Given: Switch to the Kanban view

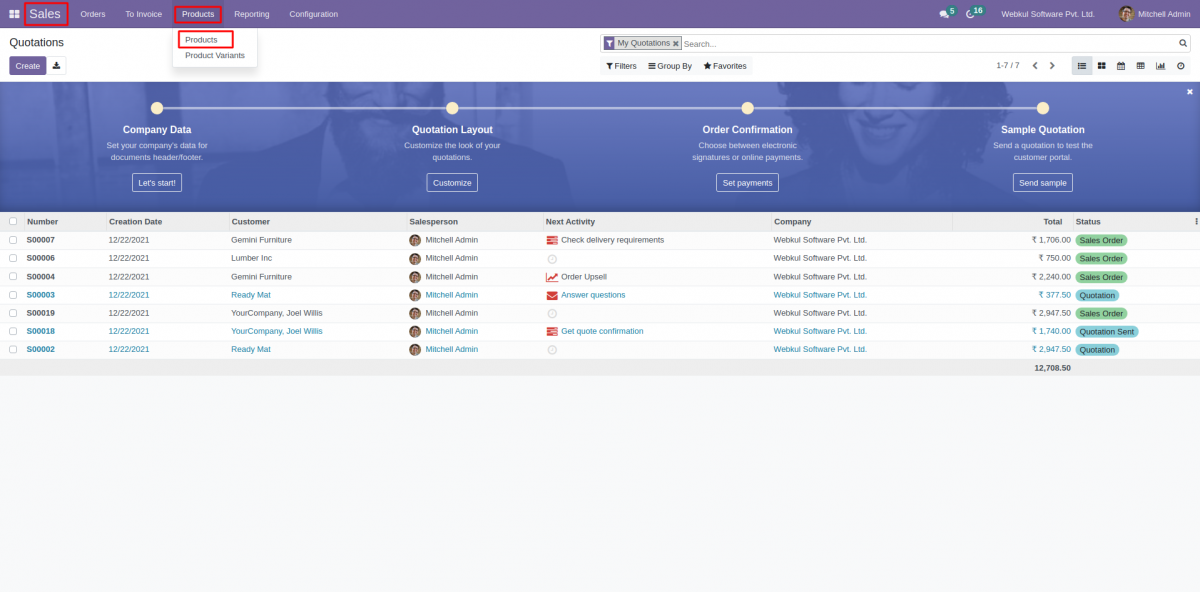Looking at the screenshot, I should [x=1101, y=66].
